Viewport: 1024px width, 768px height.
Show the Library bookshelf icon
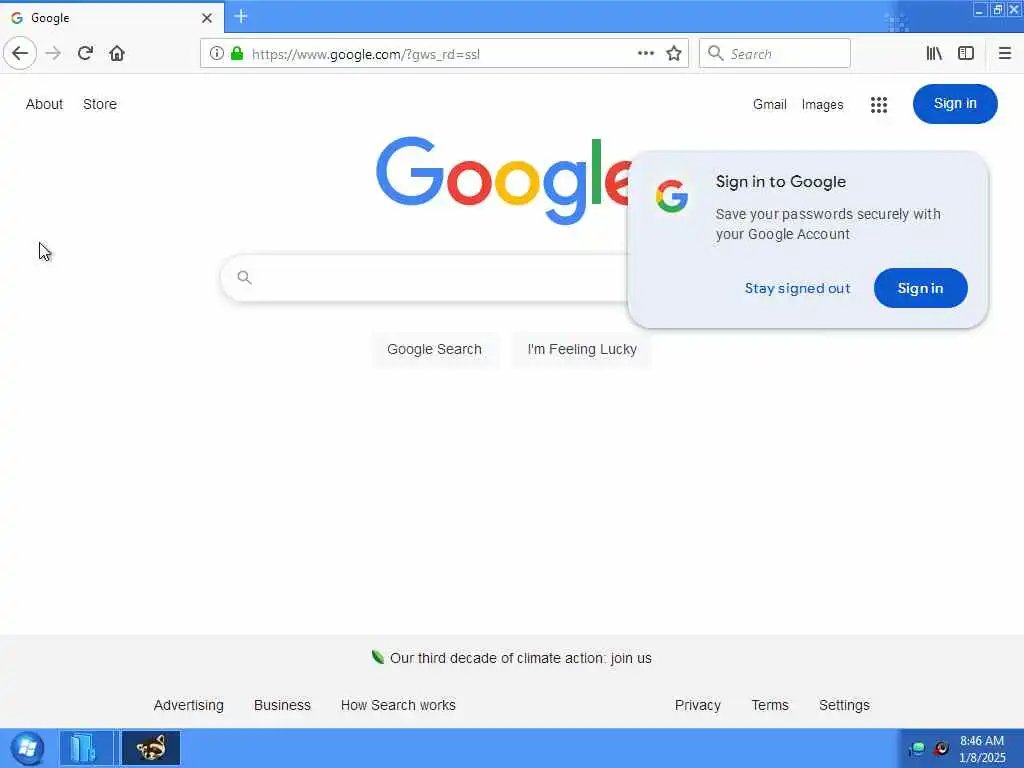pyautogui.click(x=934, y=54)
